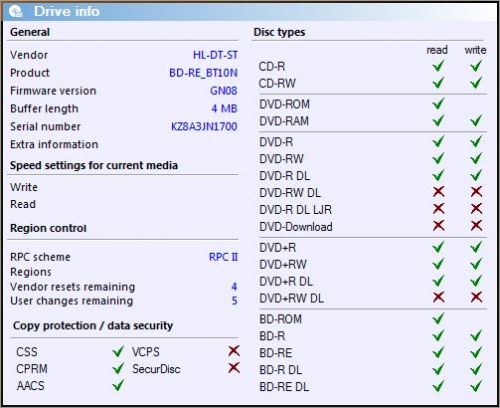The width and height of the screenshot is (500, 408).
Task: Click the VCPS red cross indicator
Action: click(x=234, y=351)
